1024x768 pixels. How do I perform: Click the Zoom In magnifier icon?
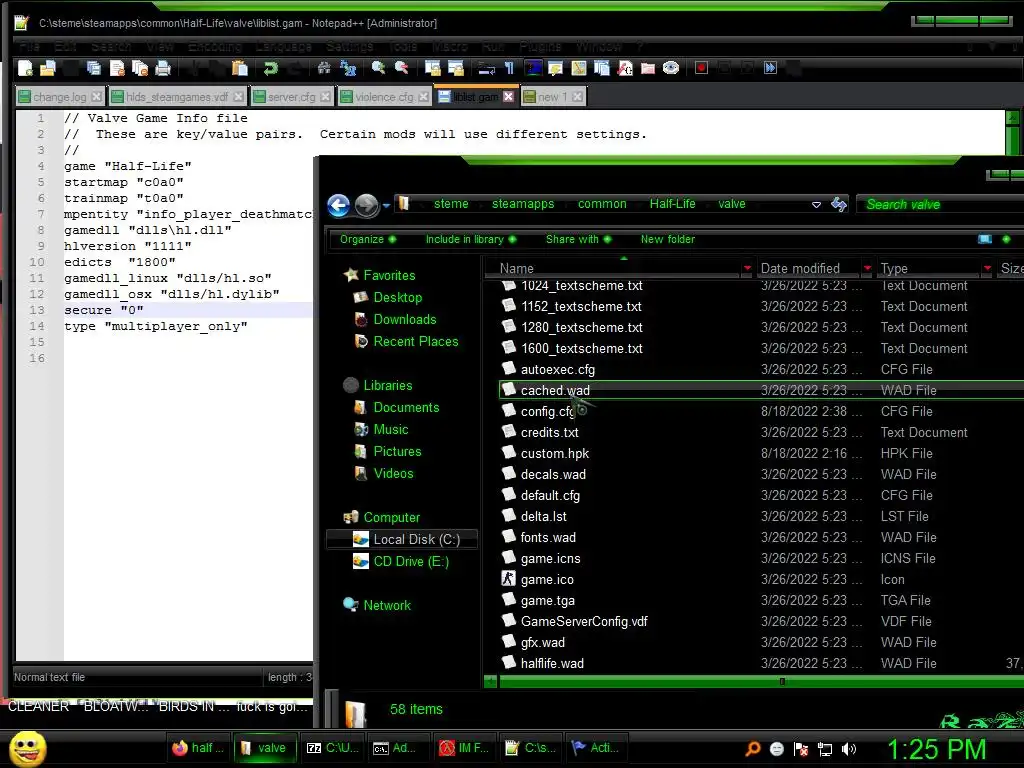[378, 68]
